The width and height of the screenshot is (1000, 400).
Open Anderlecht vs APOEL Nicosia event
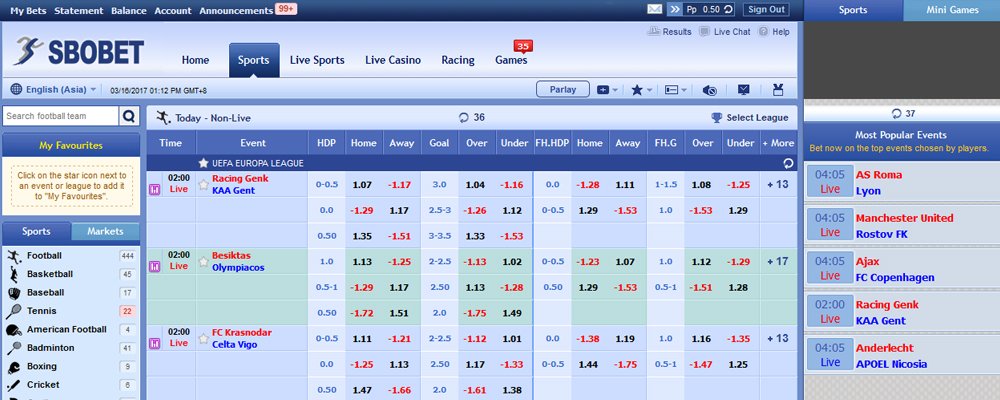tap(902, 356)
